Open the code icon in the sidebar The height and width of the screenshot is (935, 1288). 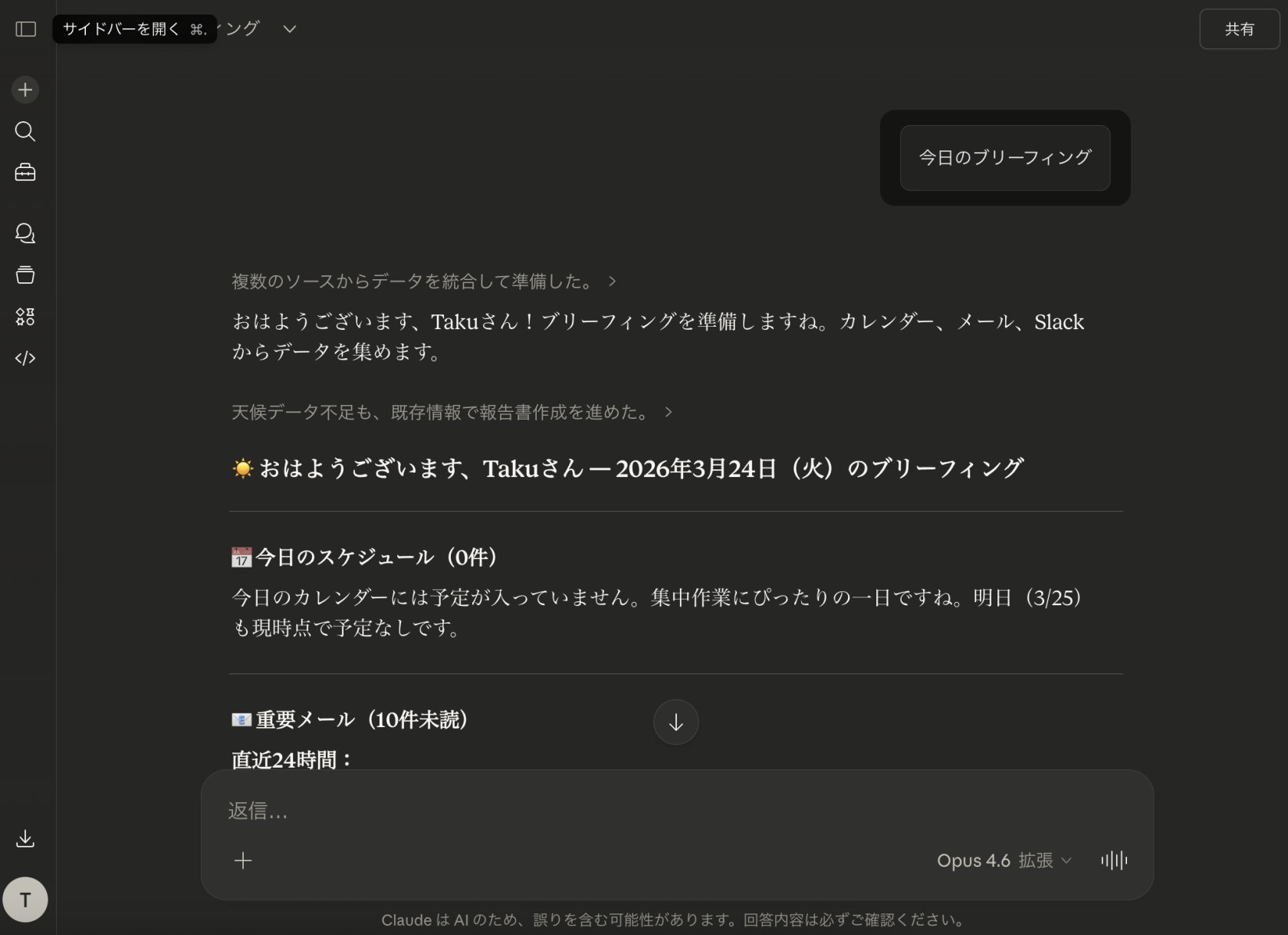25,357
